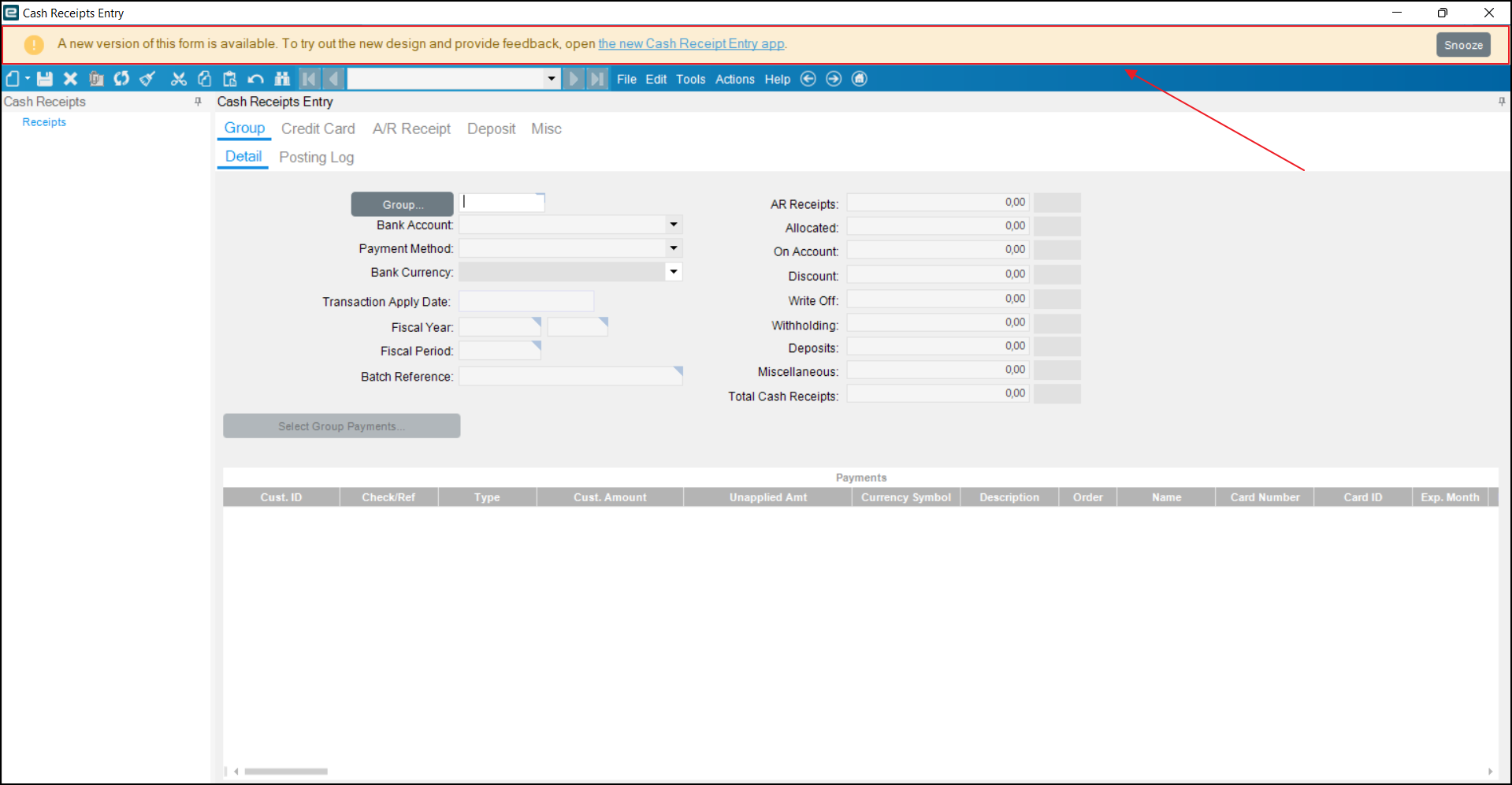Viewport: 1512px width, 785px height.
Task: Click the Cust. Amount column header
Action: [610, 497]
